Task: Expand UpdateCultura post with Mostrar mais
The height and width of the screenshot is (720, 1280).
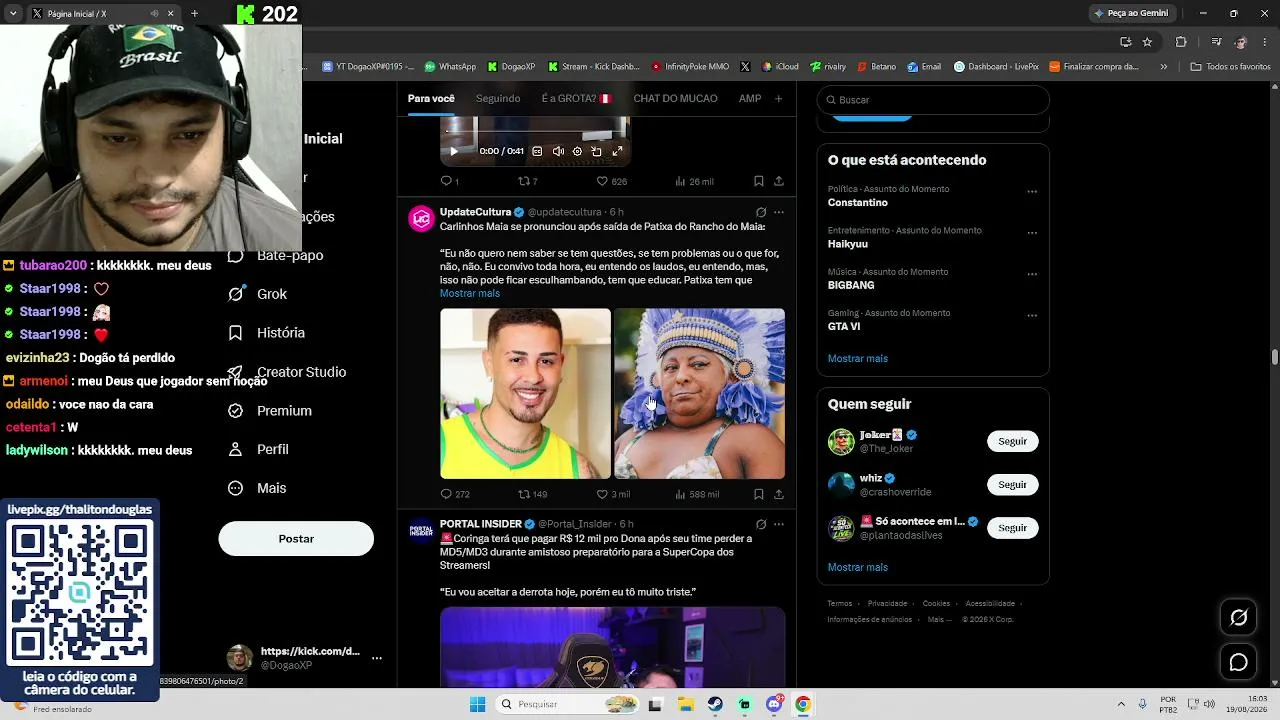Action: pos(470,293)
